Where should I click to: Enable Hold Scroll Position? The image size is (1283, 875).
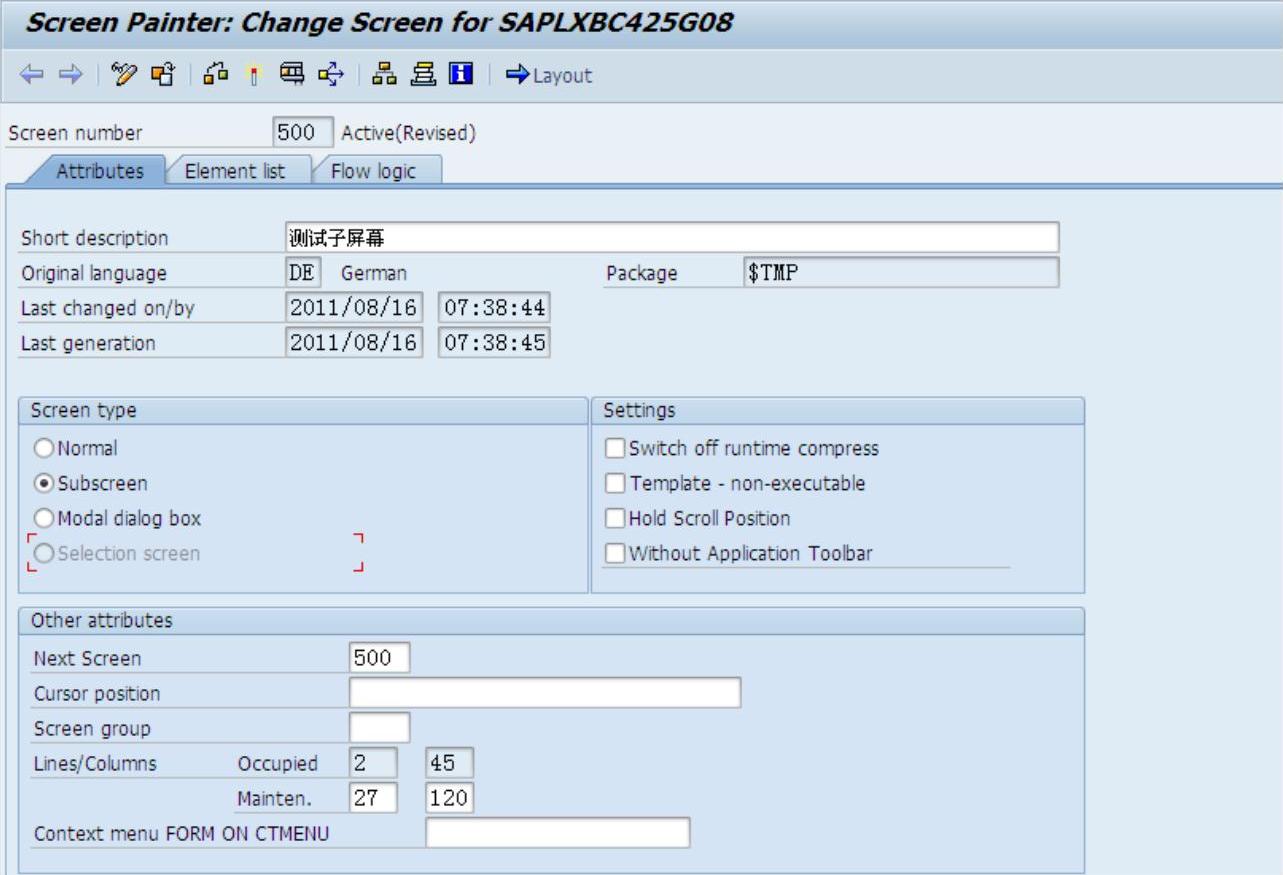615,518
